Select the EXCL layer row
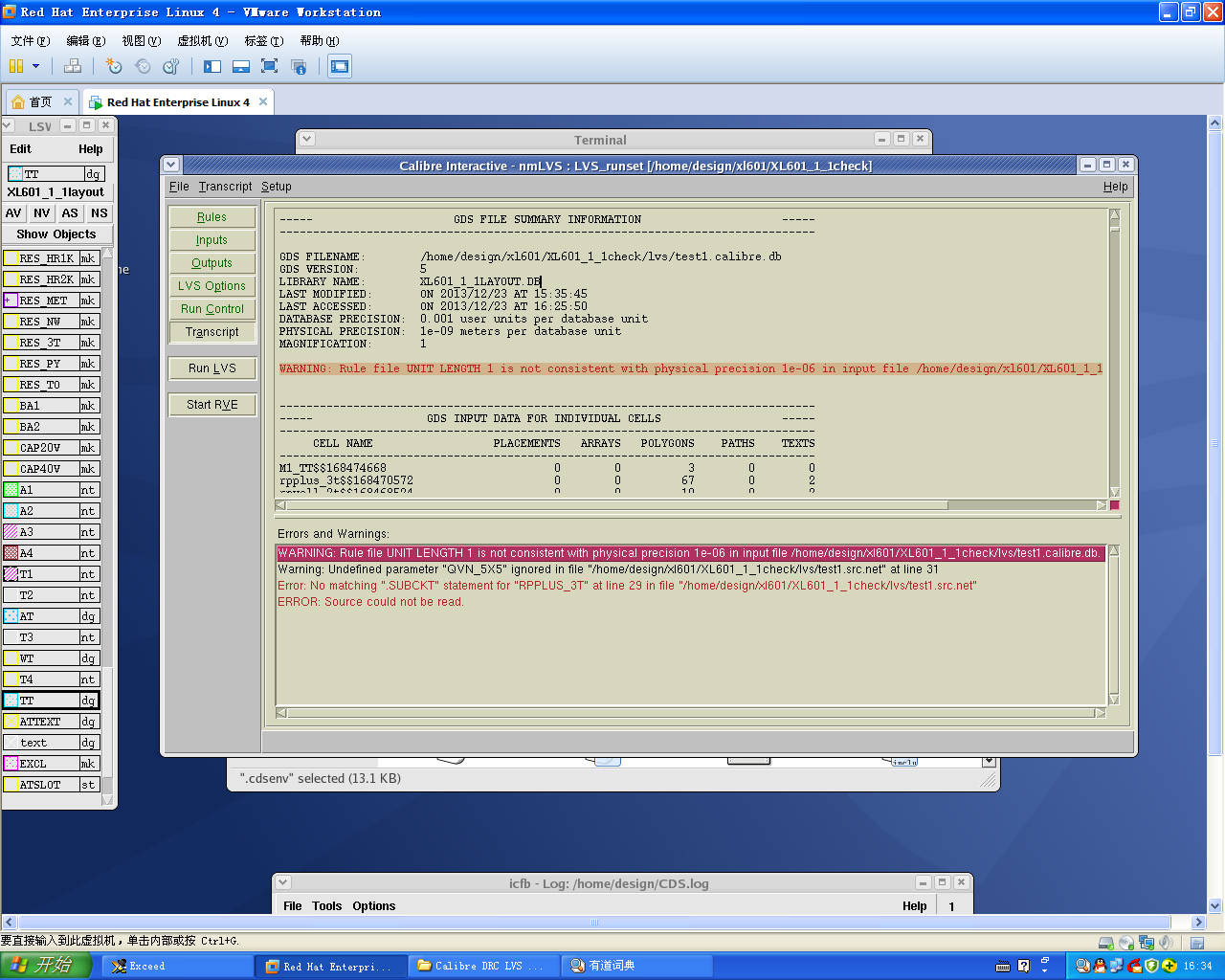 (51, 764)
